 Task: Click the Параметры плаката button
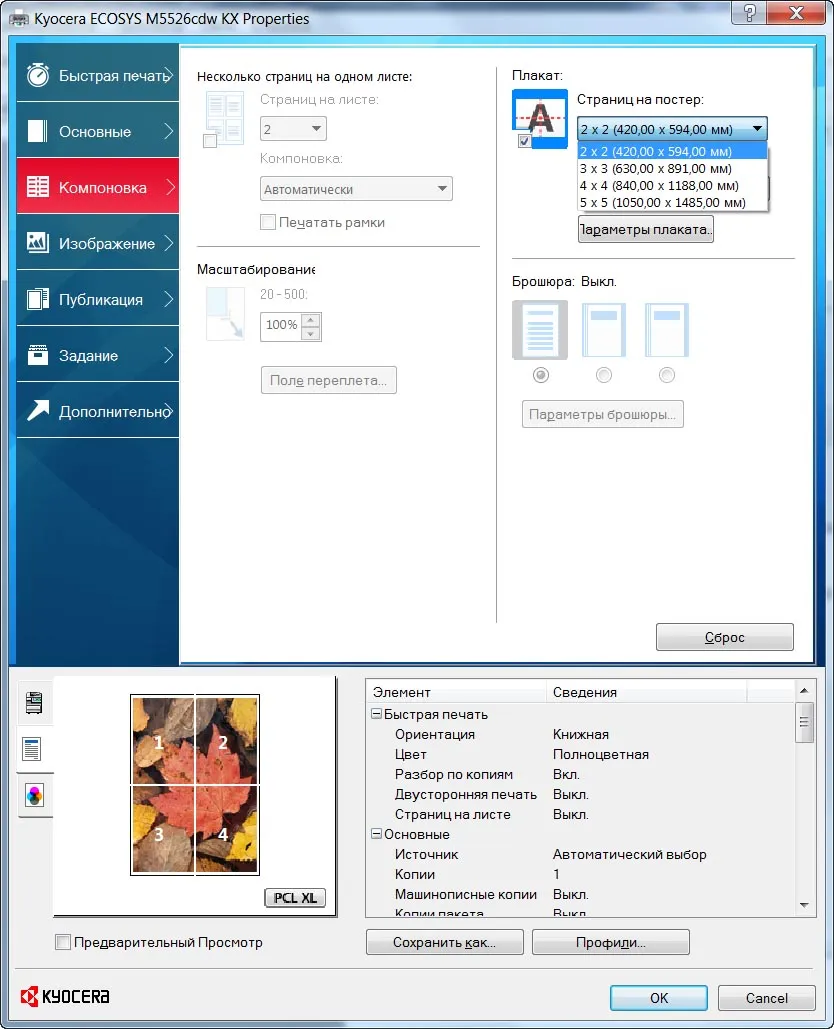point(646,230)
